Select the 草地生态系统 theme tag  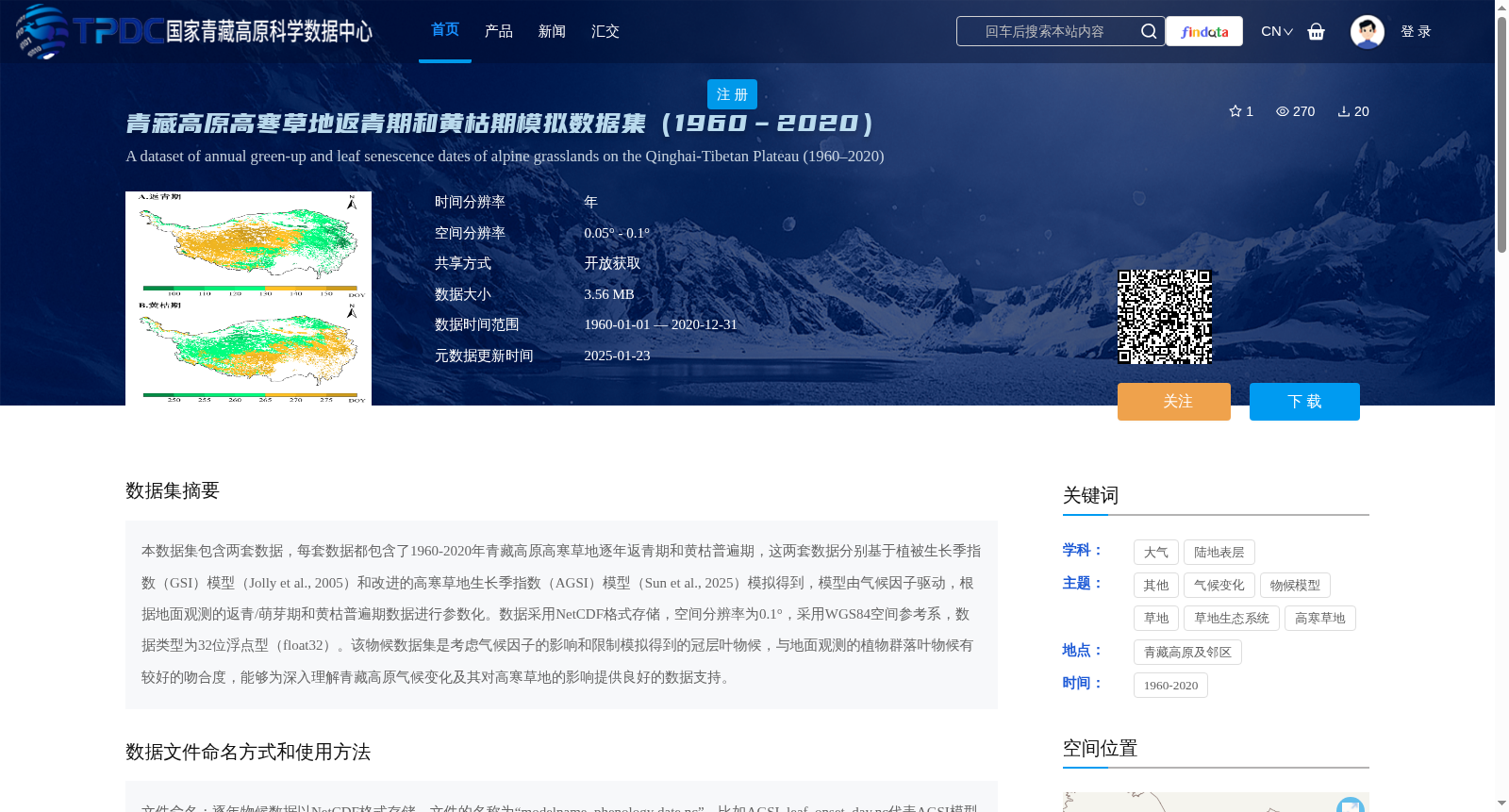1232,619
